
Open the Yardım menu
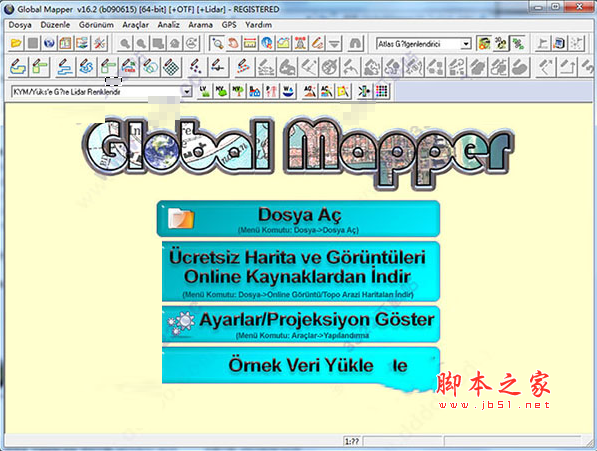259,25
